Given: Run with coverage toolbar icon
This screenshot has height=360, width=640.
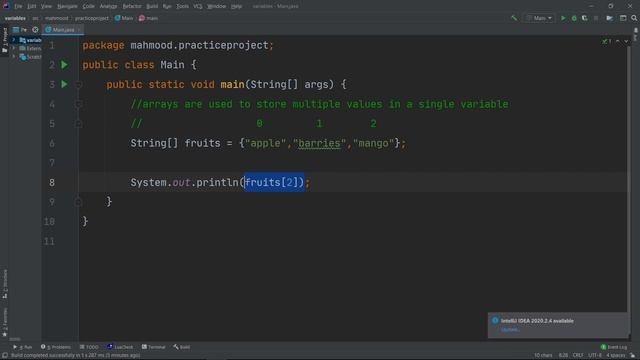Looking at the screenshot, I should [584, 18].
